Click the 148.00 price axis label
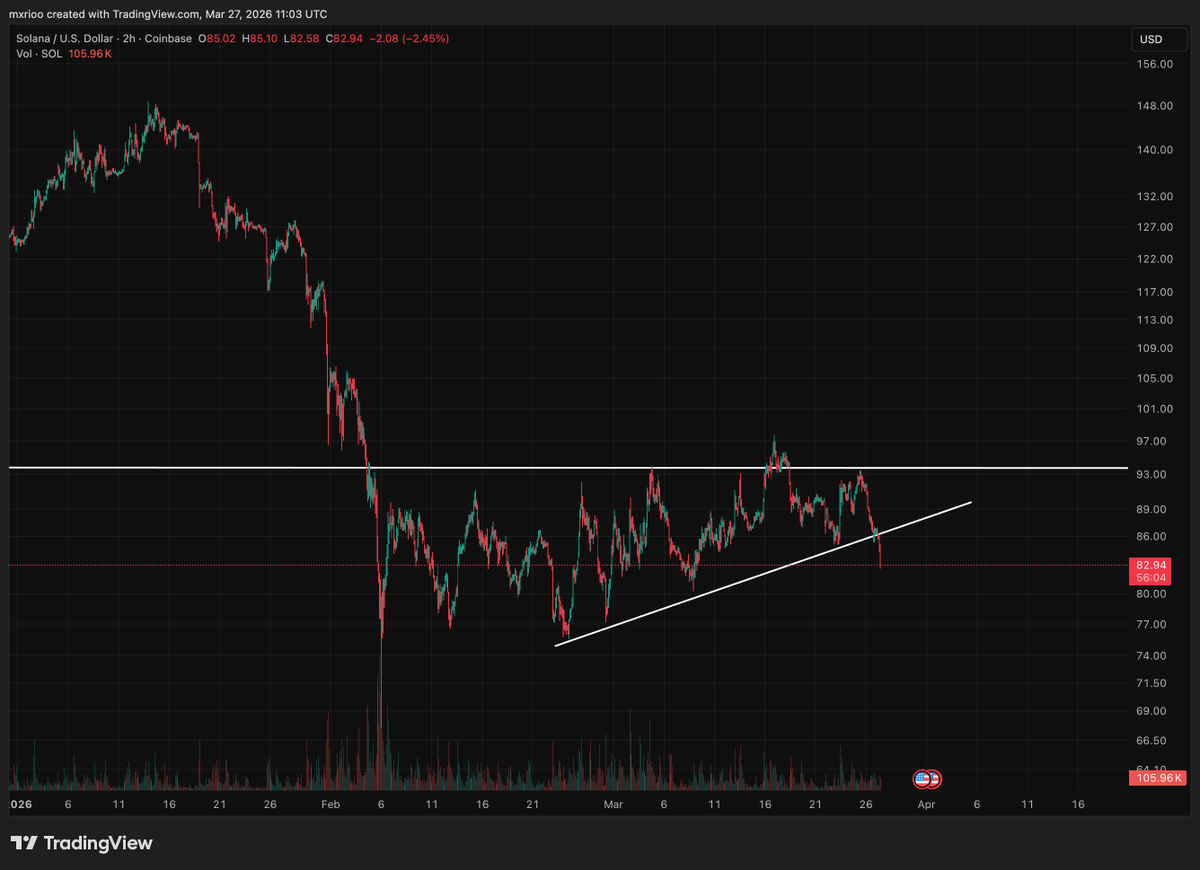The image size is (1200, 870). coord(1155,105)
